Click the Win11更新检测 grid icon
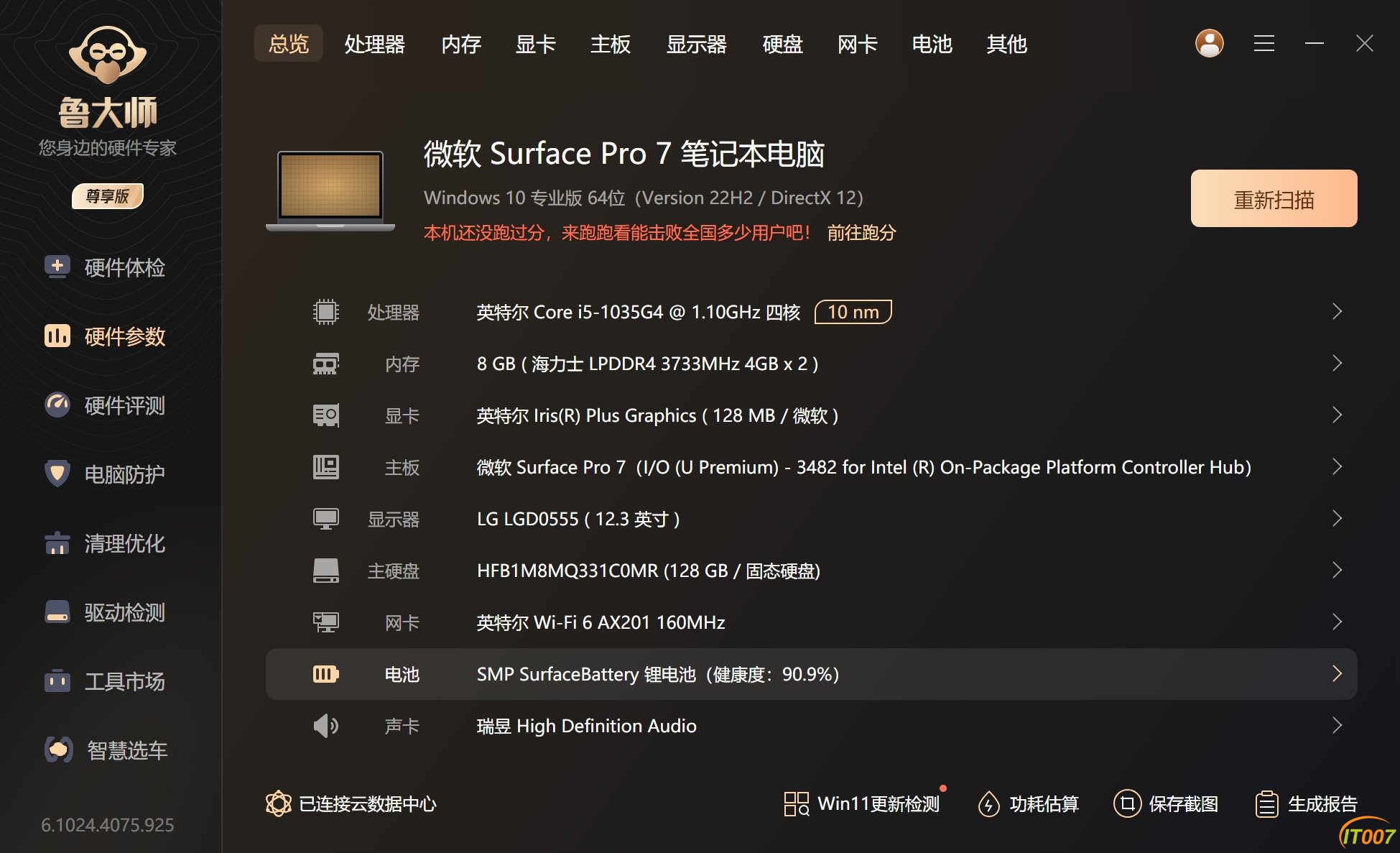 pos(796,803)
